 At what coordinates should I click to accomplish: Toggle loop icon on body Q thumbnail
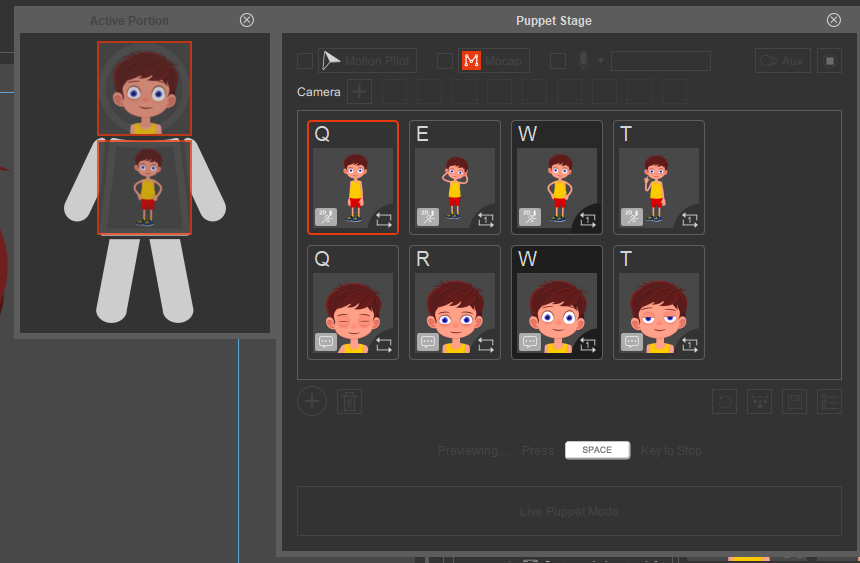(x=384, y=220)
